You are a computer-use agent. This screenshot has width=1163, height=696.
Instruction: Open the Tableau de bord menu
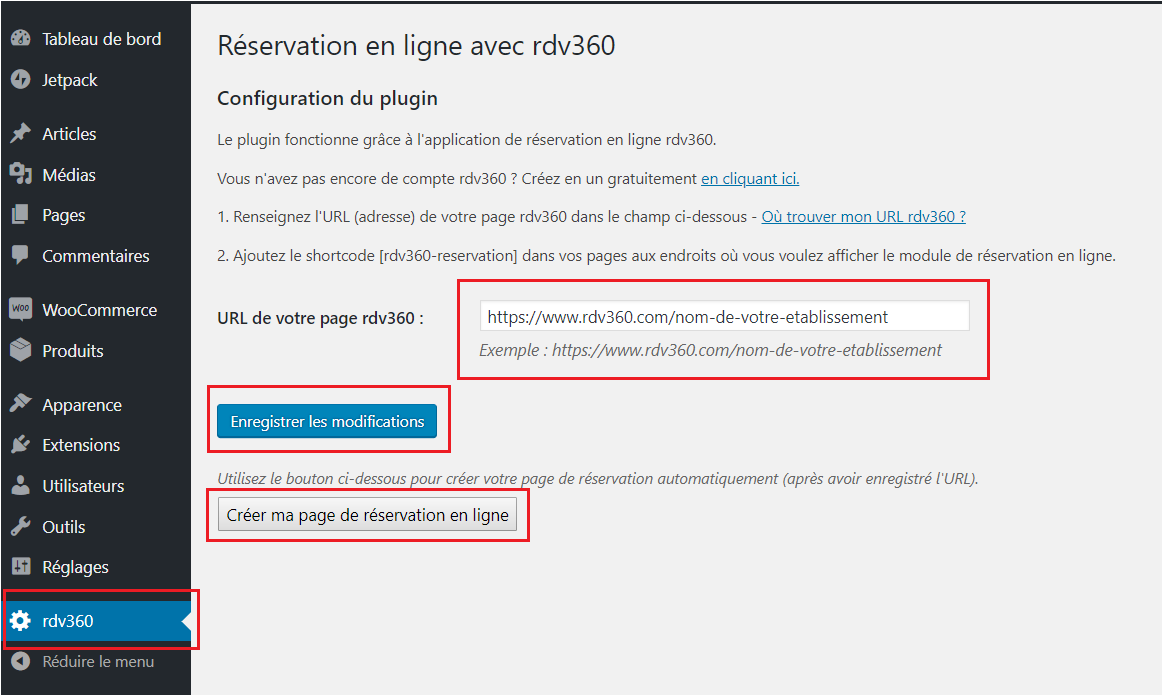(x=102, y=39)
